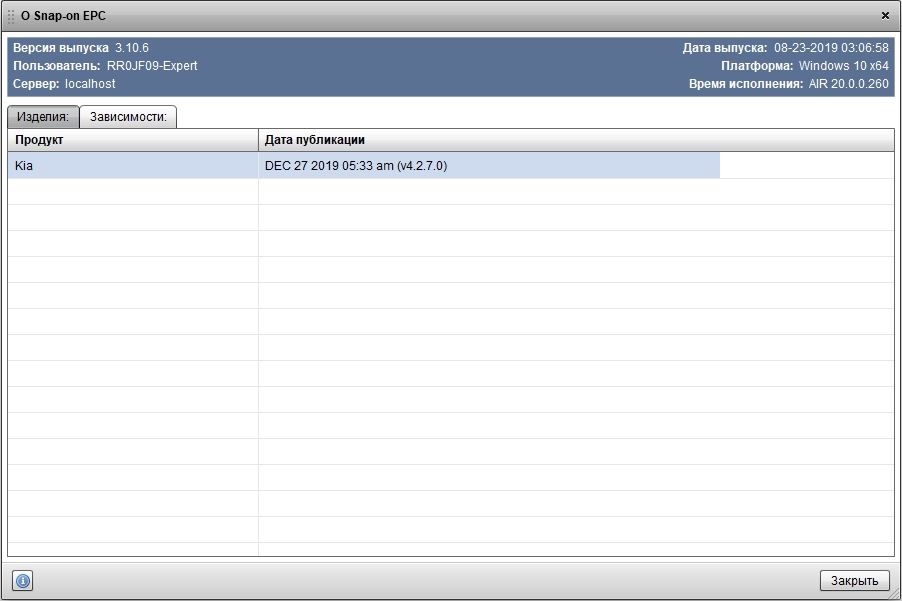Click the О Snap-on EPC window title
Viewport: 902px width, 601px height.
tap(63, 16)
